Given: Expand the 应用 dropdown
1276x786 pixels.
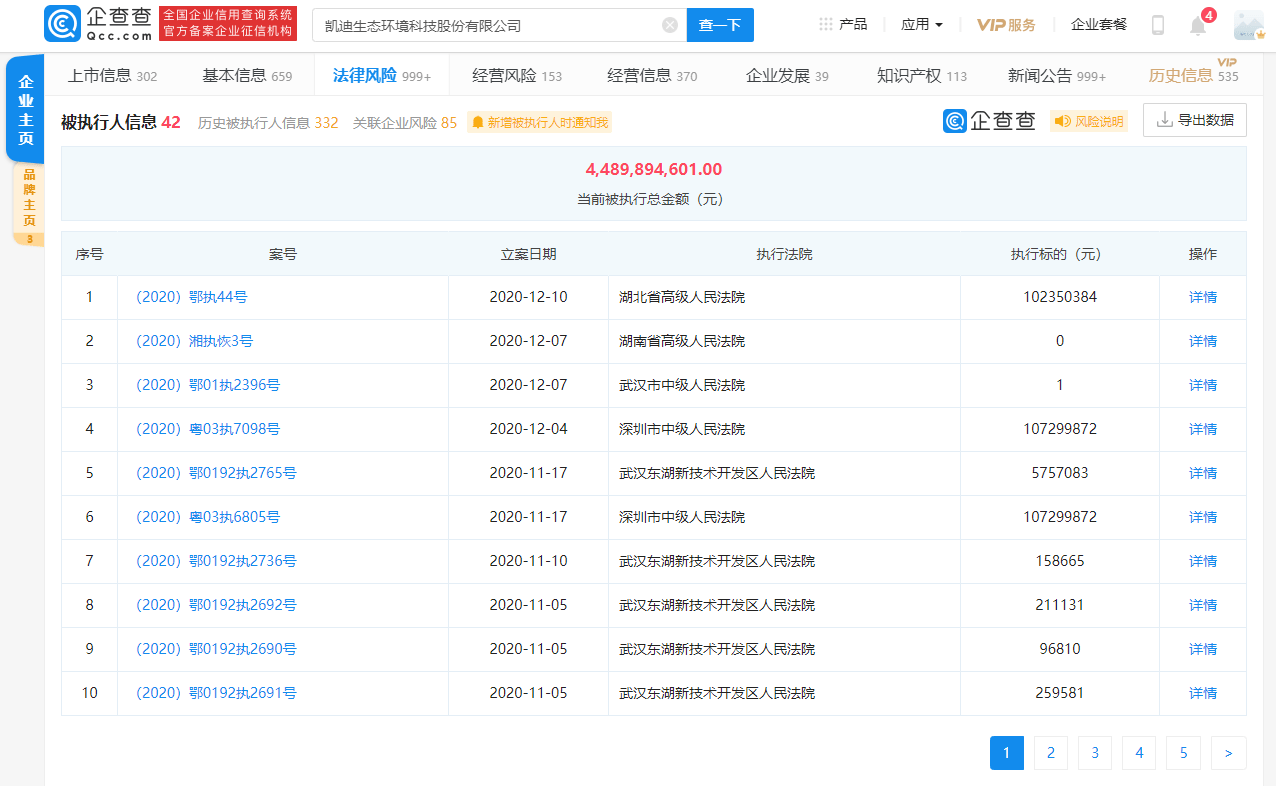Looking at the screenshot, I should [x=921, y=24].
